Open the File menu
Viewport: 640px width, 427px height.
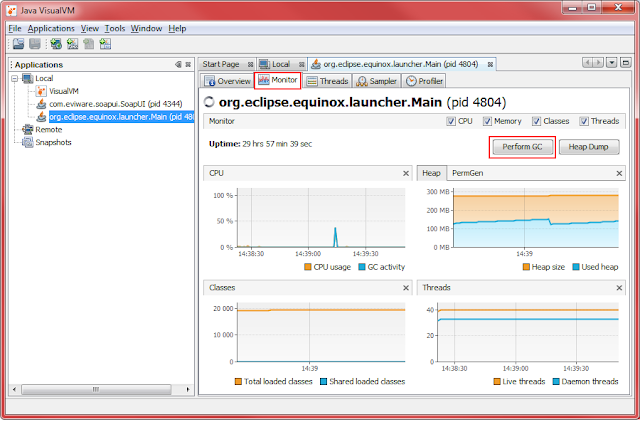coord(15,29)
